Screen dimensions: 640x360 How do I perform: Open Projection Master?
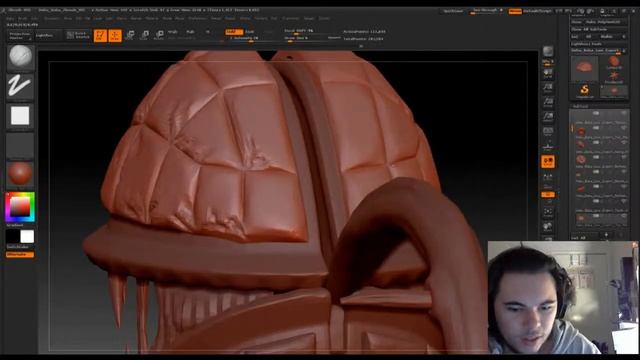[20, 36]
